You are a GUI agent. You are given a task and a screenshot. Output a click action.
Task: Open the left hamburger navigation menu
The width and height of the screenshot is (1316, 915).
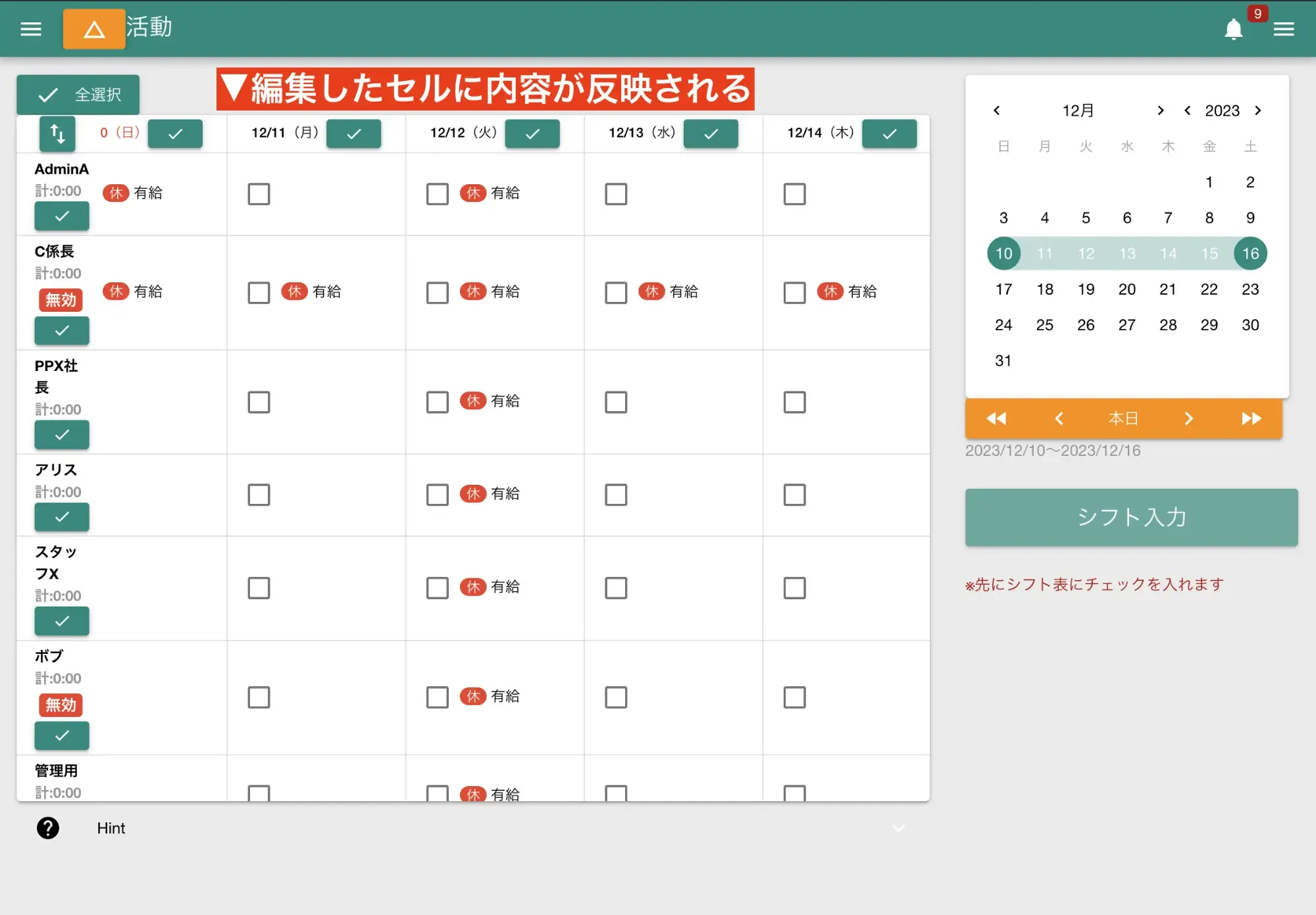point(30,28)
